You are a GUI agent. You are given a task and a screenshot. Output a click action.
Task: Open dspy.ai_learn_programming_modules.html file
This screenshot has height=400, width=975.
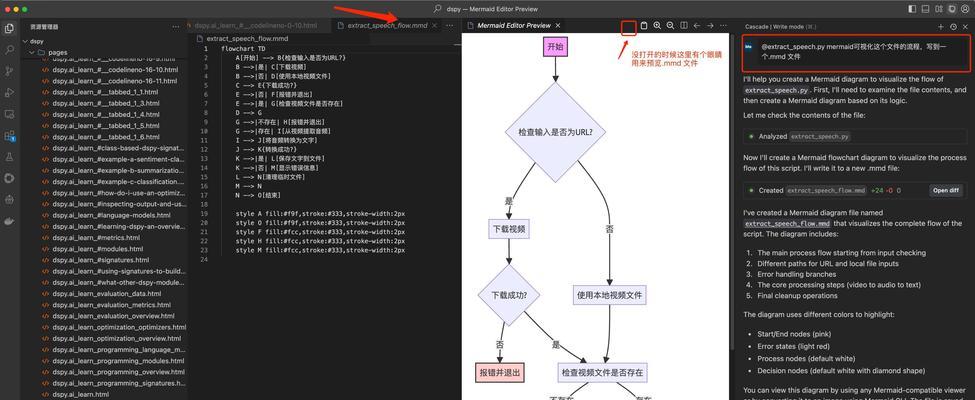click(x=118, y=361)
